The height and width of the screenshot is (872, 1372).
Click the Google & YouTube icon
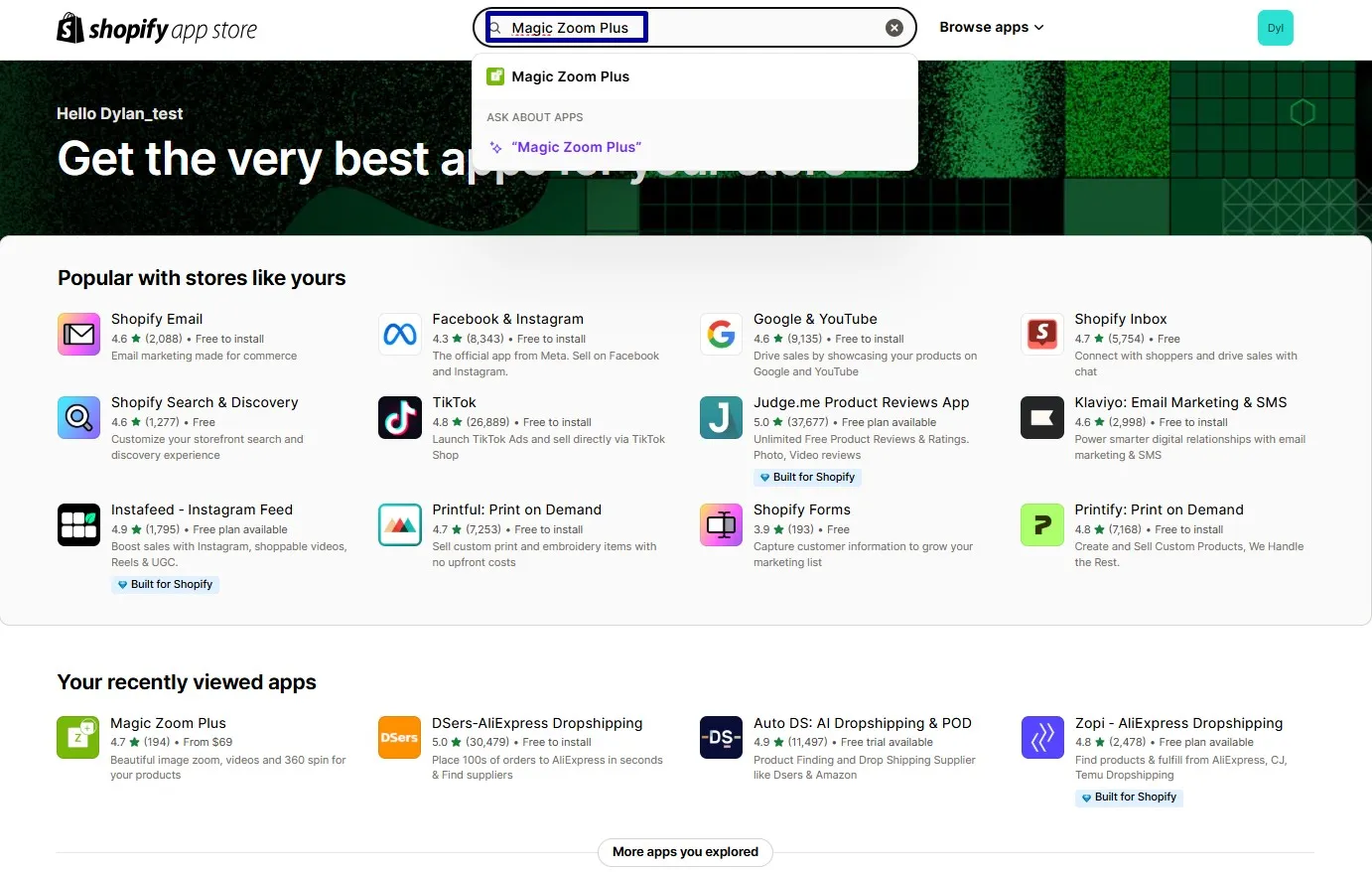coord(722,334)
